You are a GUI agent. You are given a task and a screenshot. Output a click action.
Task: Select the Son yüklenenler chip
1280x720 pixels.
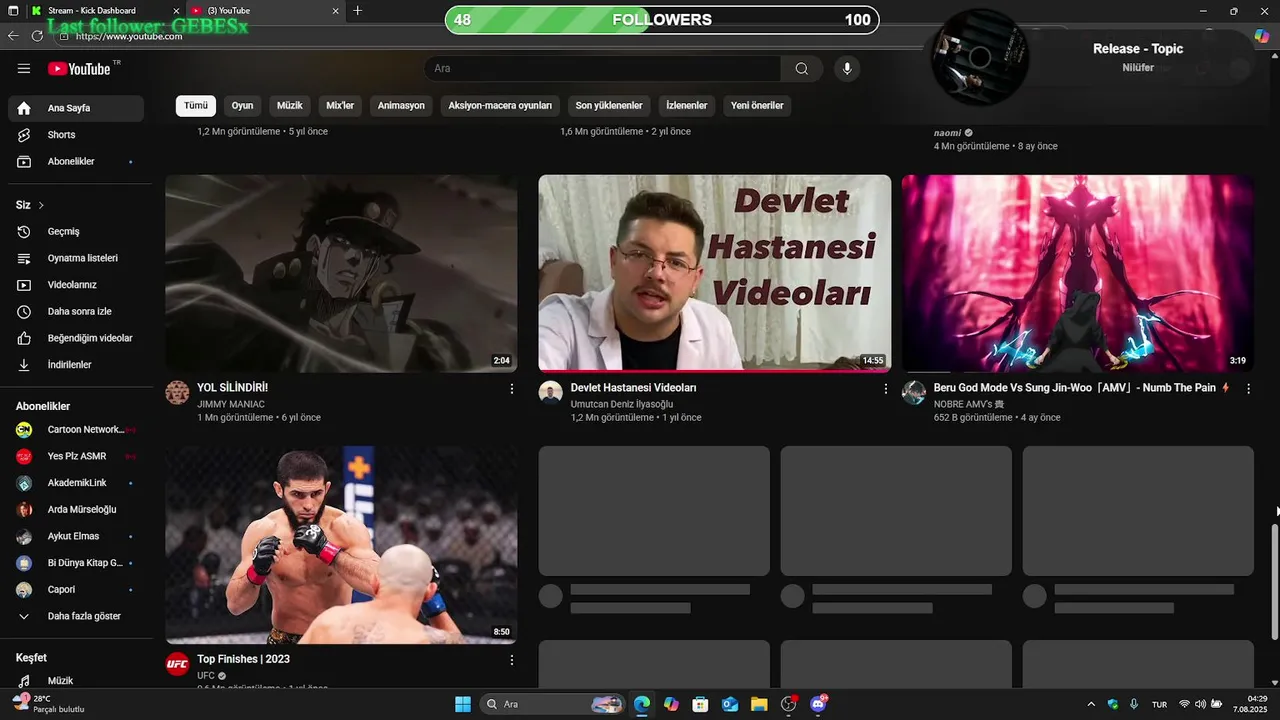609,106
